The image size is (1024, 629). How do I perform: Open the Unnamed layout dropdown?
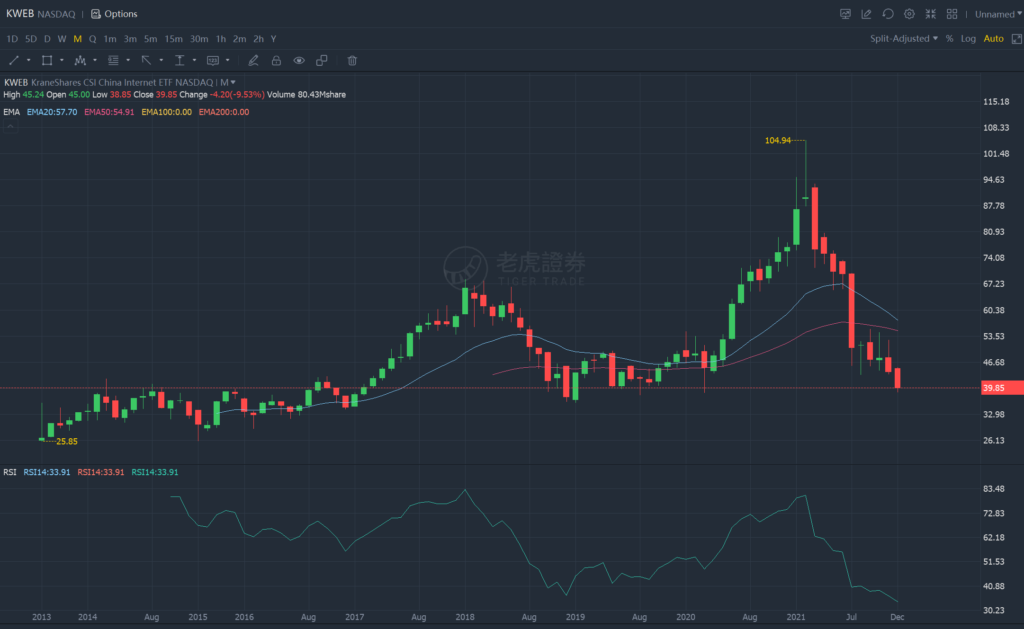998,14
